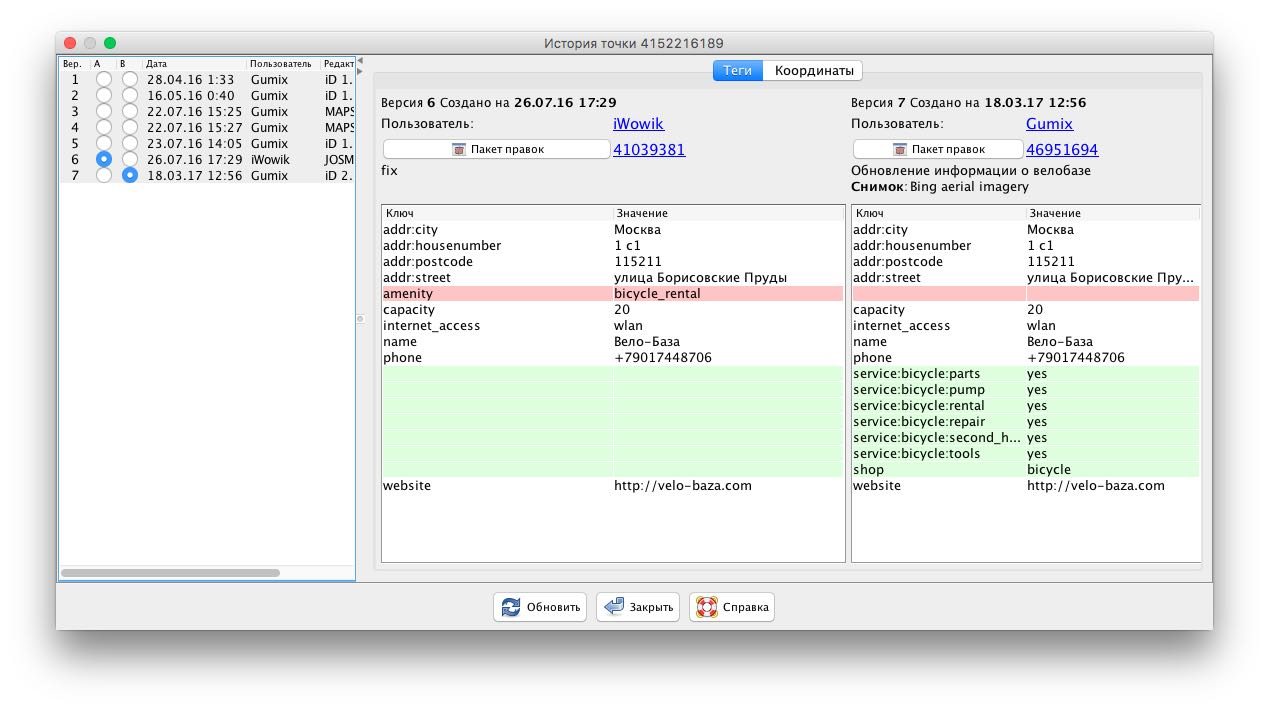Select bicycle_rental value cell
Screen dimensions: 1269x710
click(x=728, y=294)
